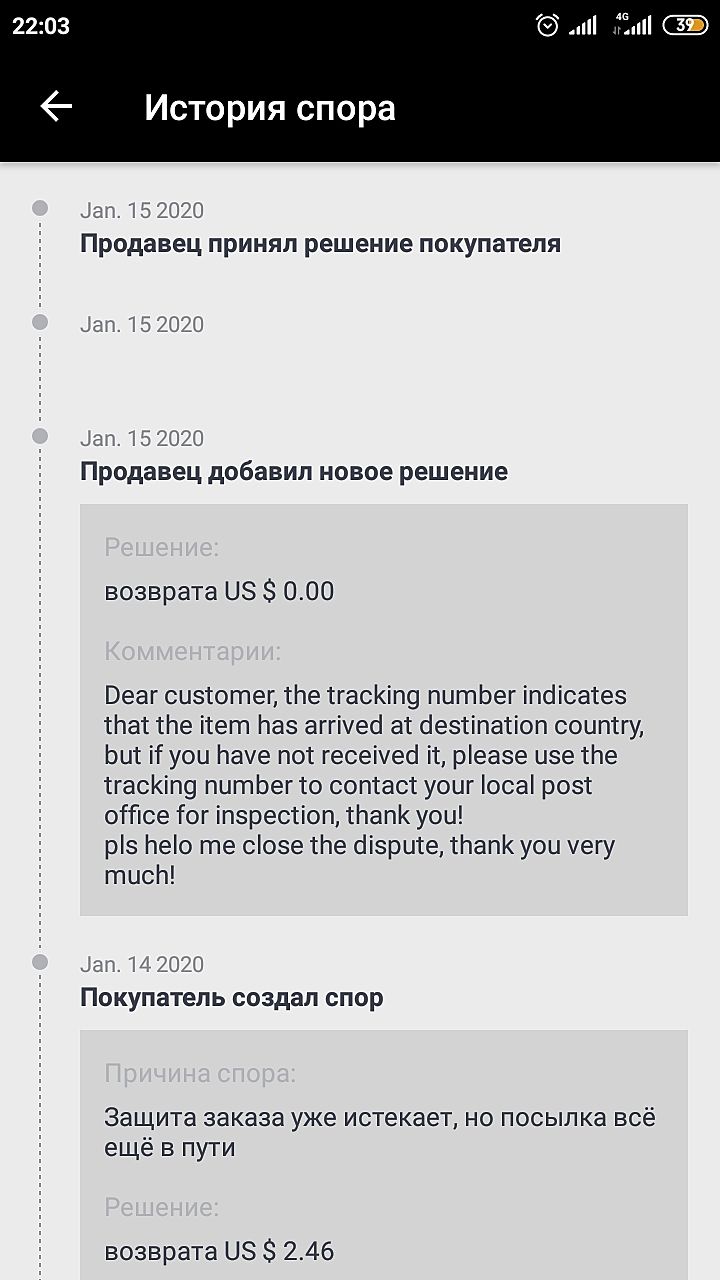Tap the "Причина спора:" label
The image size is (720, 1280).
click(200, 1074)
